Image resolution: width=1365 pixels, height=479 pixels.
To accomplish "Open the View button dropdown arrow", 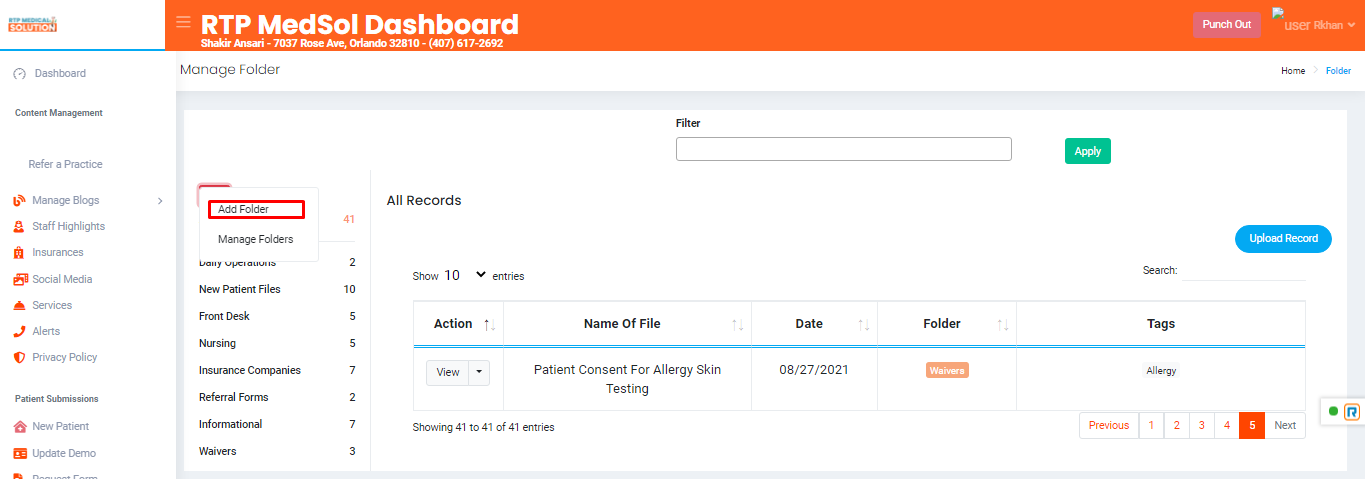I will [x=480, y=372].
